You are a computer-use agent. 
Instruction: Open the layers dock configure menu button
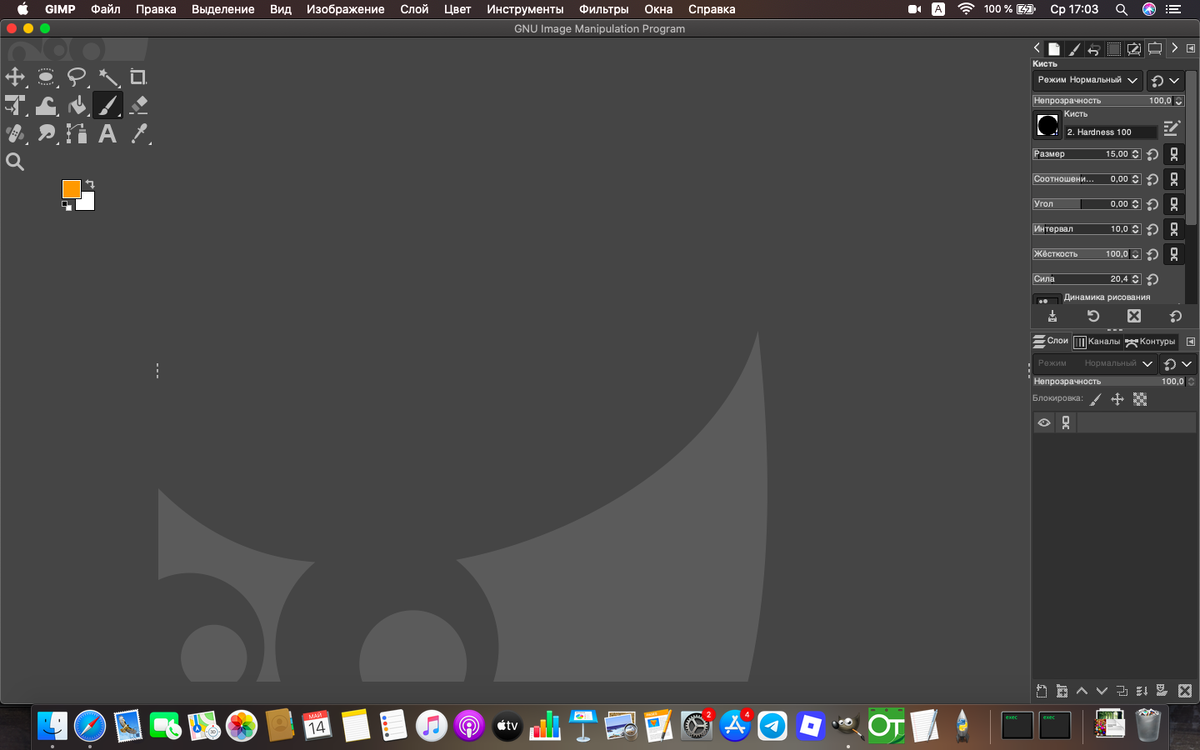click(x=1190, y=341)
